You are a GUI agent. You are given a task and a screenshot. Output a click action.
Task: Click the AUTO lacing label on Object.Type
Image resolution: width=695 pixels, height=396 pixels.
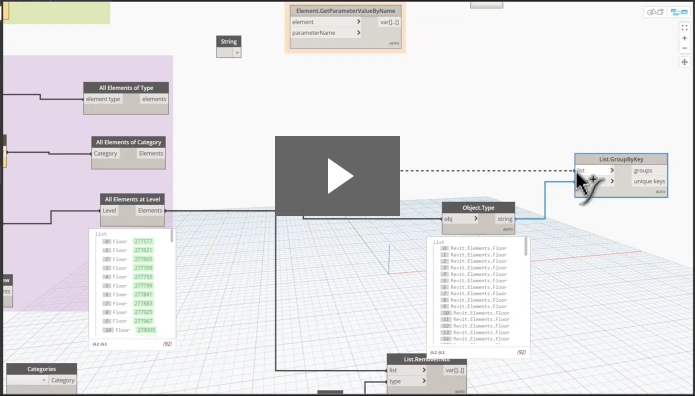pos(508,229)
